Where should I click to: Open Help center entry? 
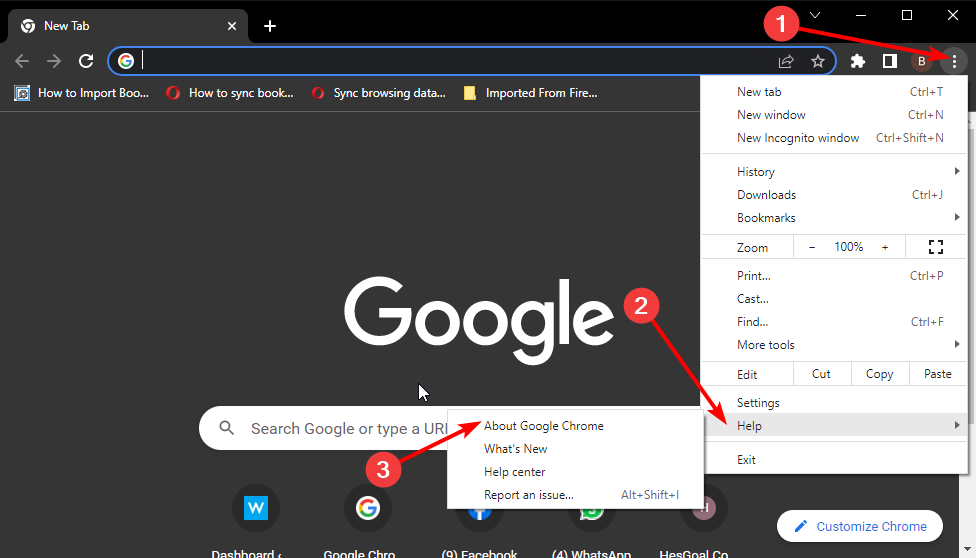click(x=575, y=472)
